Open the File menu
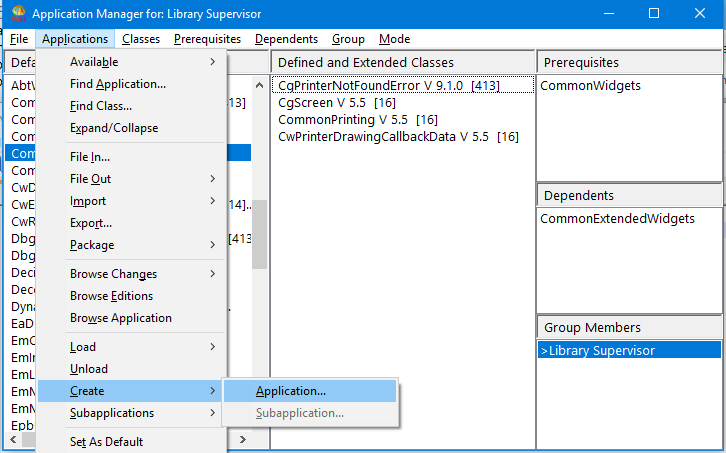 (19, 39)
